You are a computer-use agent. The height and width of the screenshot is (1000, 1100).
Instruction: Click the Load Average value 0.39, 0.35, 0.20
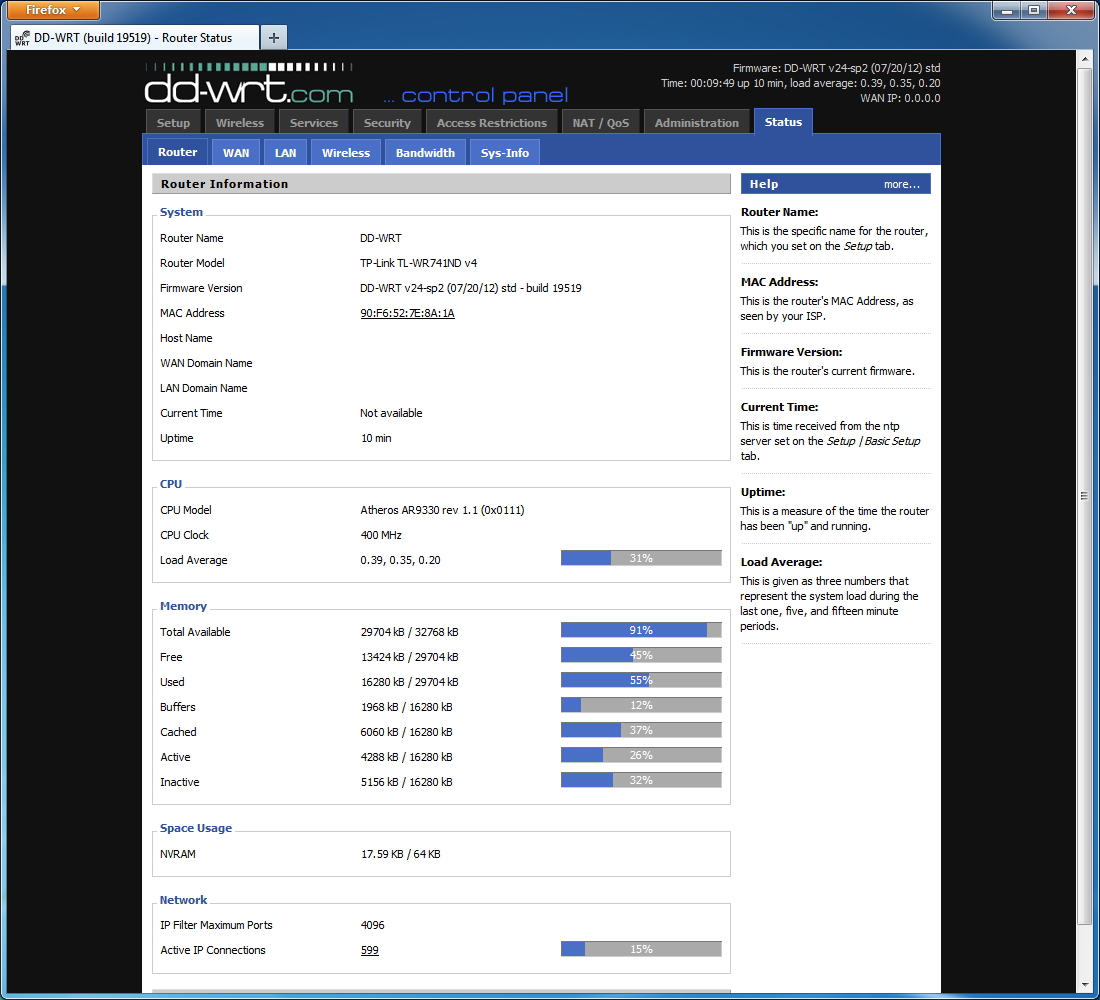tap(401, 561)
